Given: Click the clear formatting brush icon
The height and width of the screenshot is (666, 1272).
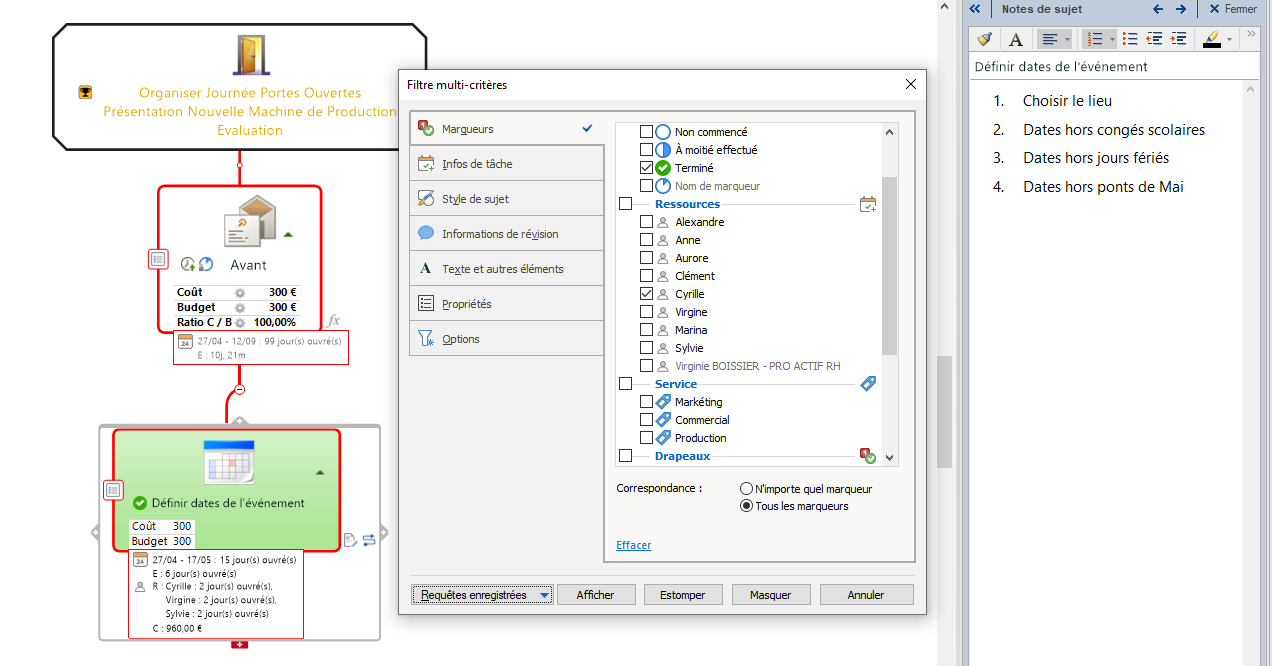Looking at the screenshot, I should [x=985, y=39].
